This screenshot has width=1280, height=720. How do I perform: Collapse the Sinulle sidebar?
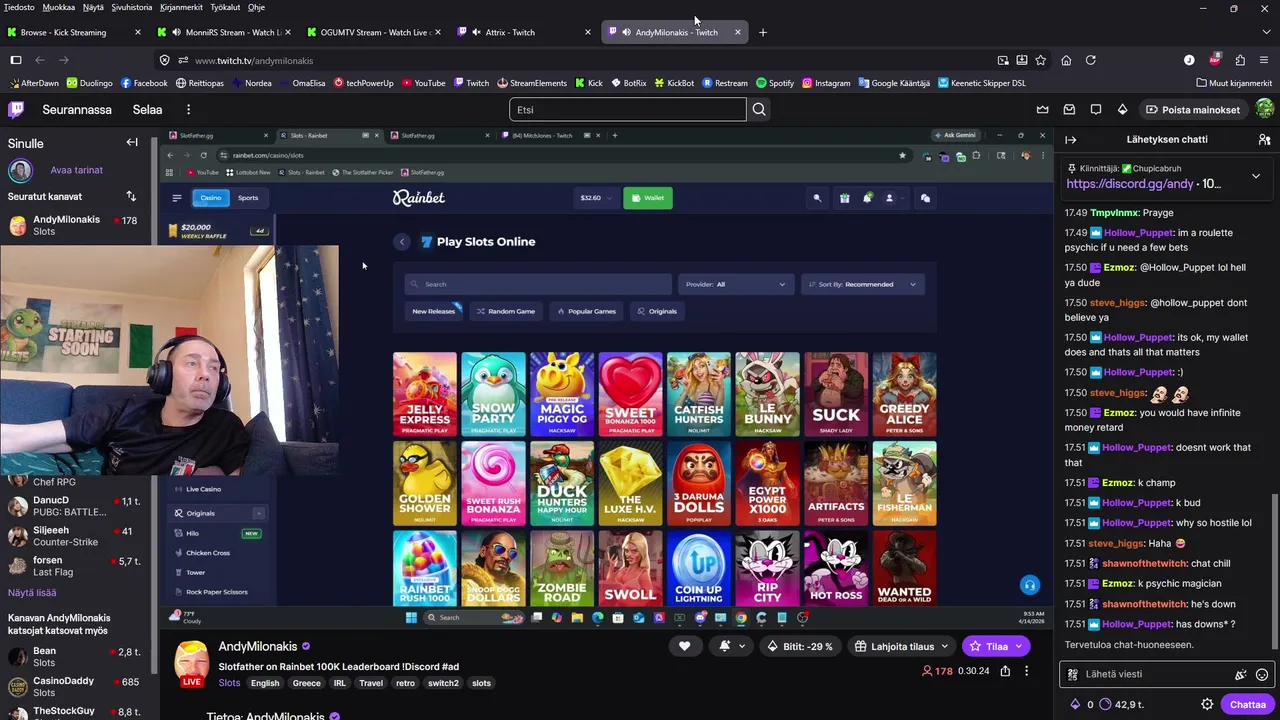point(132,143)
